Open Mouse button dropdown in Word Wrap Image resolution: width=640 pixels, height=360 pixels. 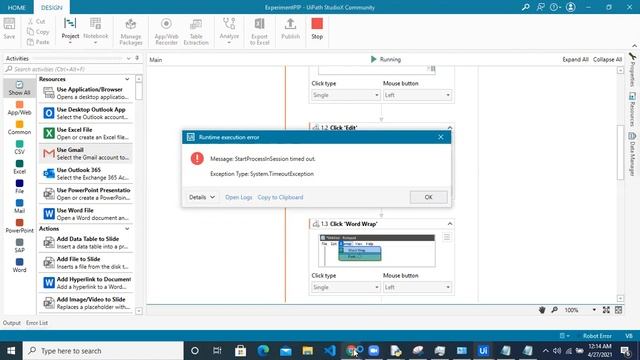[417, 287]
